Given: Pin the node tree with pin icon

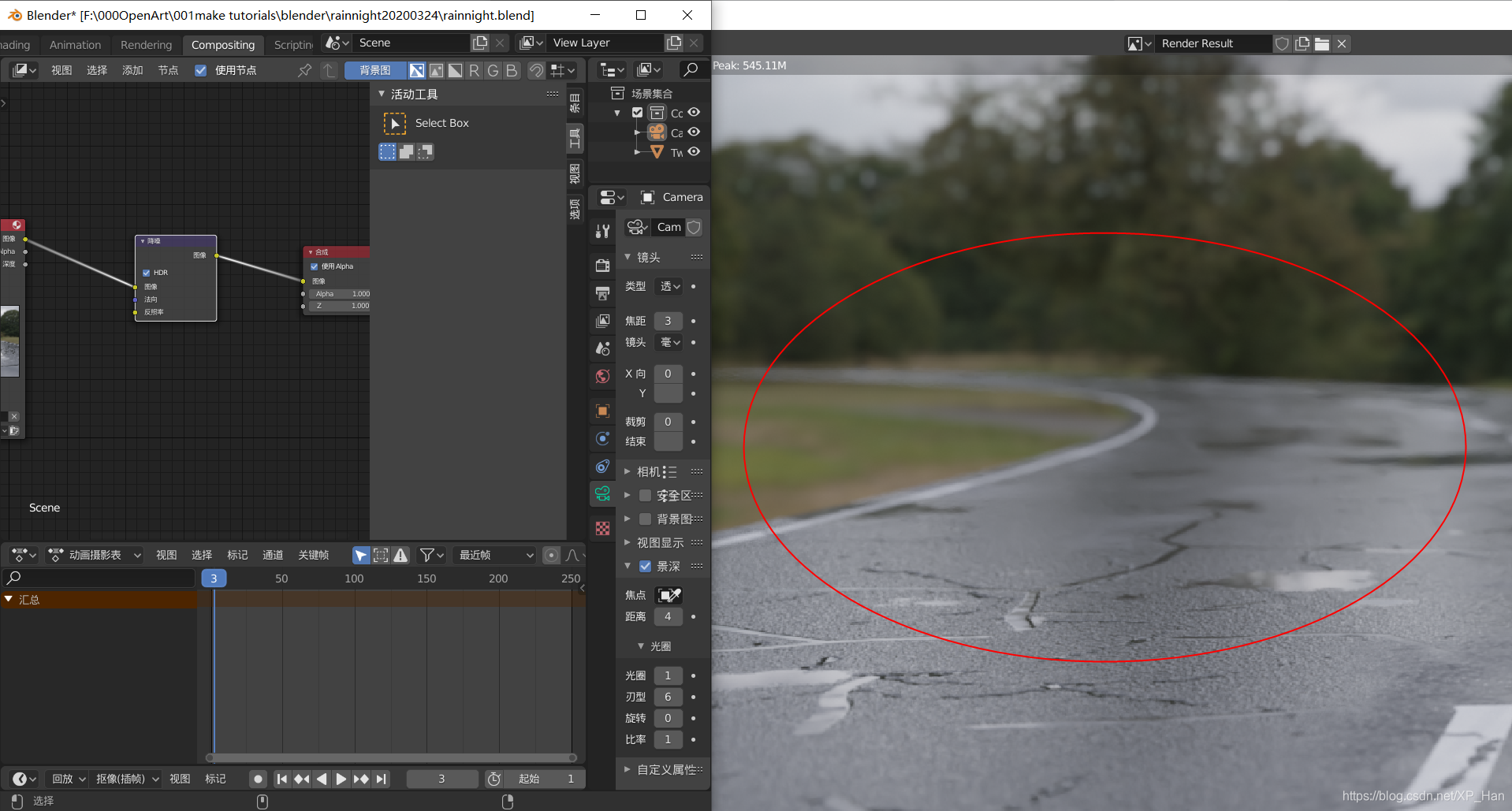Looking at the screenshot, I should click(x=304, y=70).
